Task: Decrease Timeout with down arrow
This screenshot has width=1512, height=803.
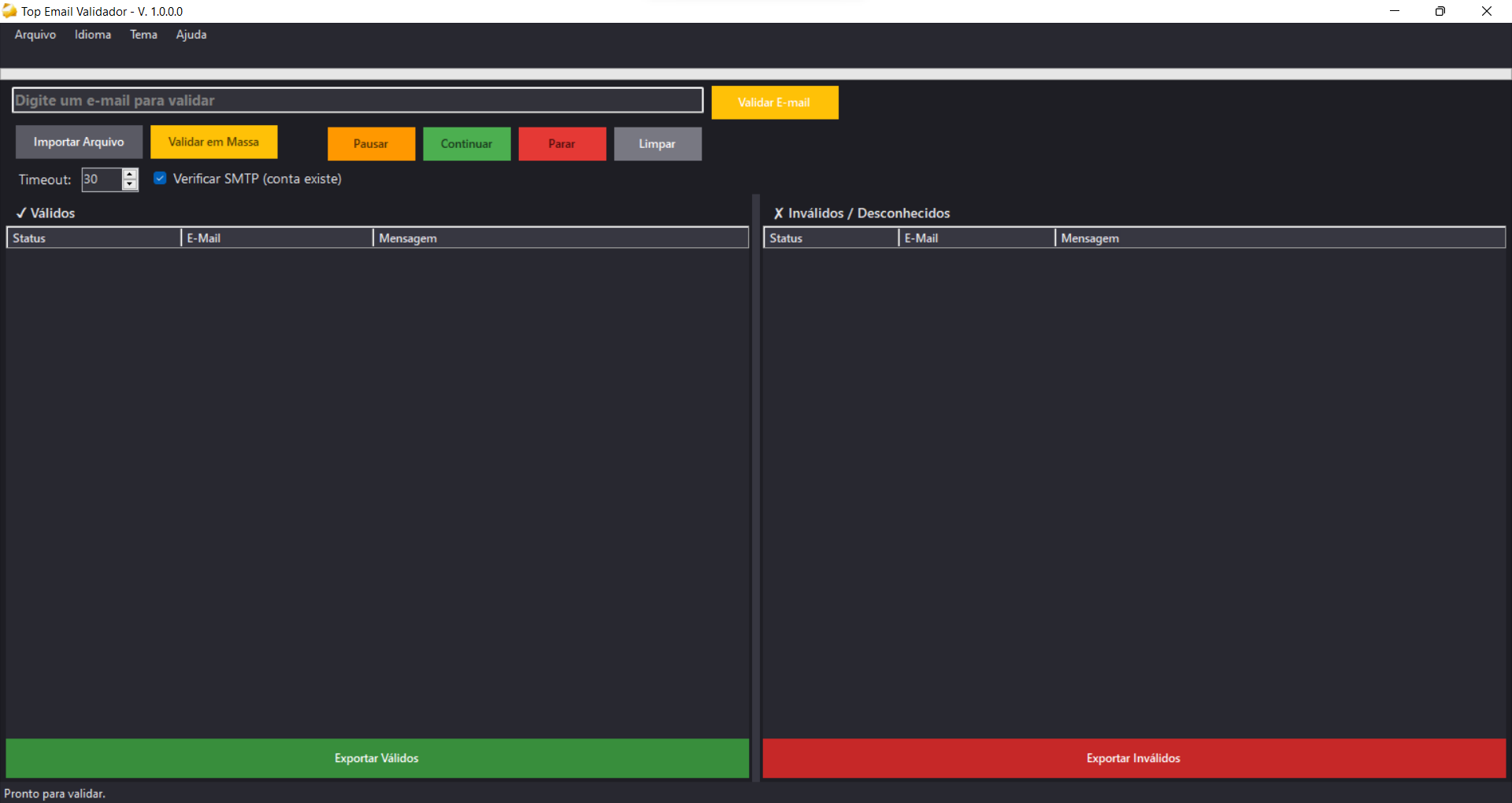Action: coord(130,185)
